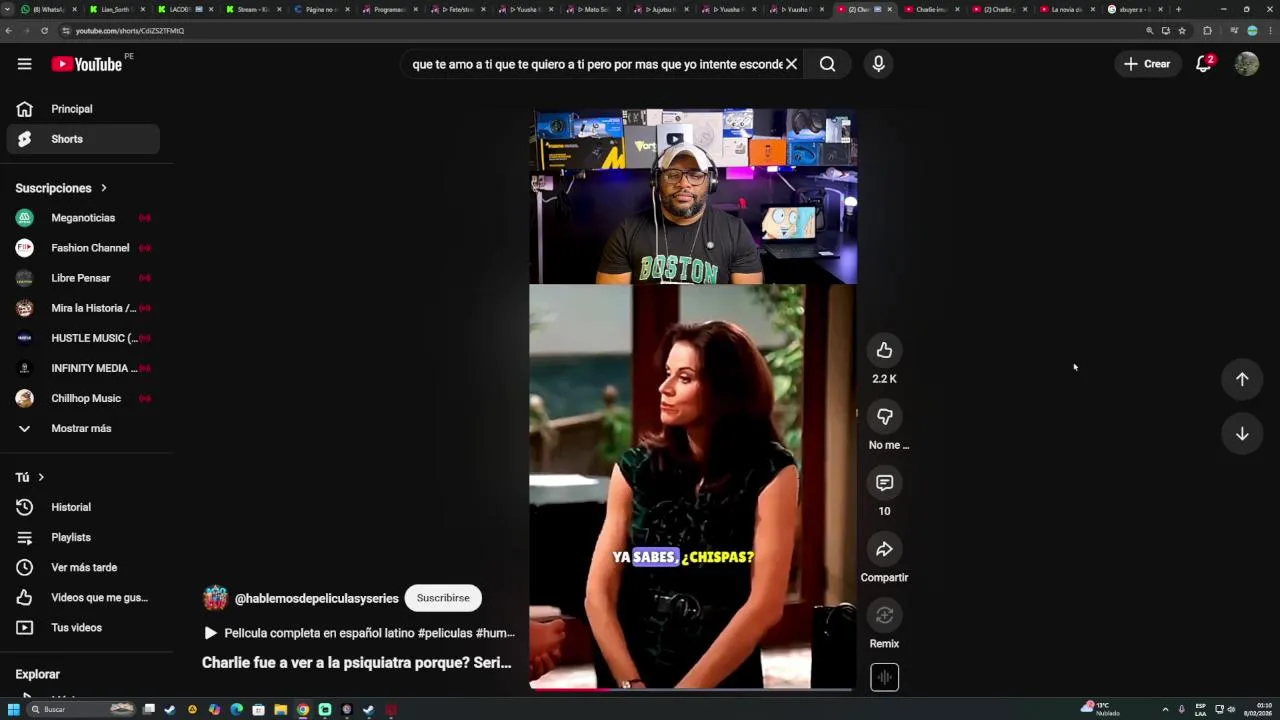
Task: Open the Fashion Channel subscription
Action: (x=83, y=248)
